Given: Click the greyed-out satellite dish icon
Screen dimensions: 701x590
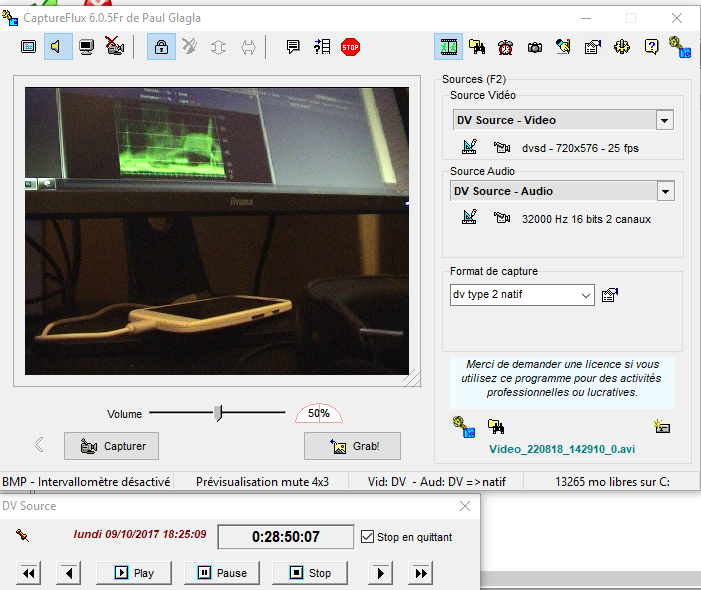Looking at the screenshot, I should point(190,46).
